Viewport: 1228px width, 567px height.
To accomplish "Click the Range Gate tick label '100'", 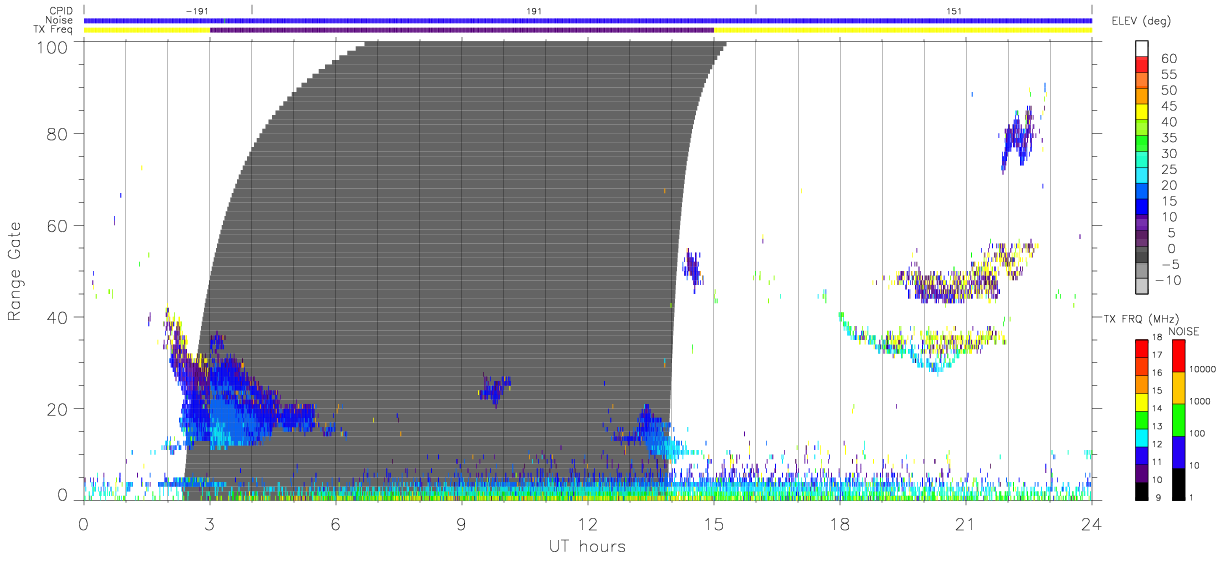I will click(x=53, y=46).
